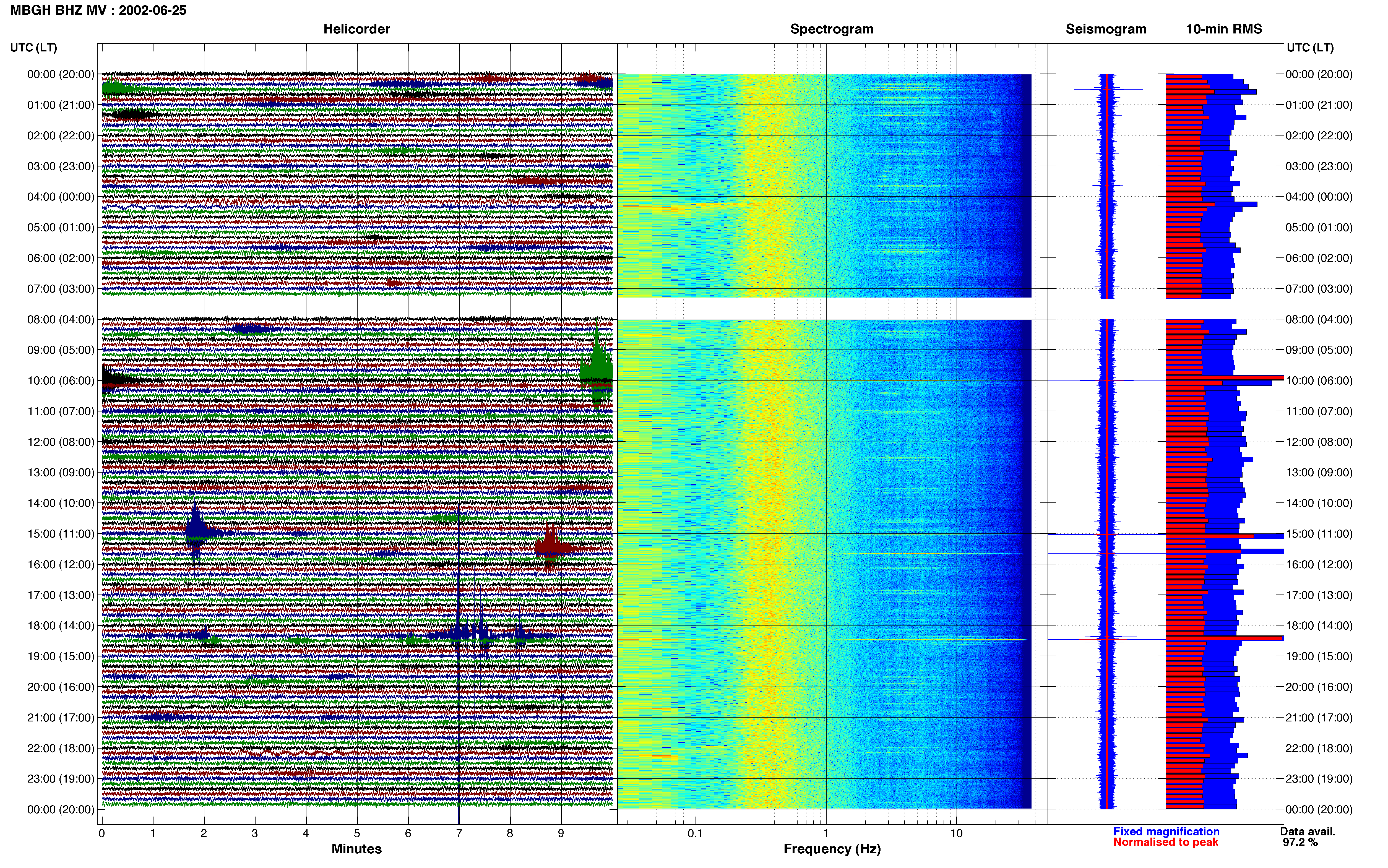Image resolution: width=1388 pixels, height=868 pixels.
Task: Click the left '06:00 (02:00)' time label
Action: pos(61,258)
